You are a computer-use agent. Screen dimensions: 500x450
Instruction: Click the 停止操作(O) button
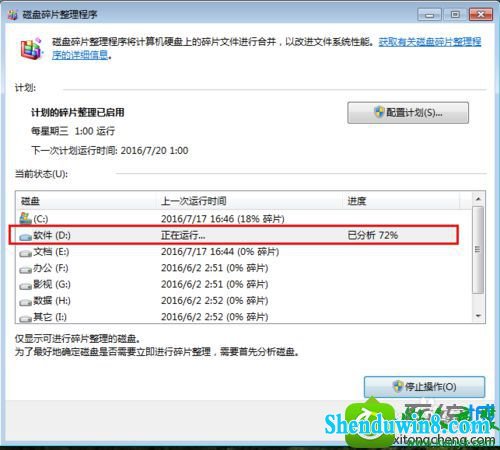tap(424, 387)
